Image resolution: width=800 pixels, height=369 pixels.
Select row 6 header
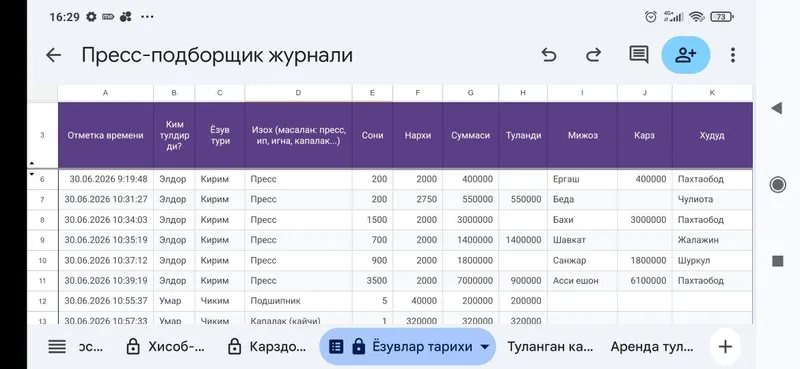[42, 179]
